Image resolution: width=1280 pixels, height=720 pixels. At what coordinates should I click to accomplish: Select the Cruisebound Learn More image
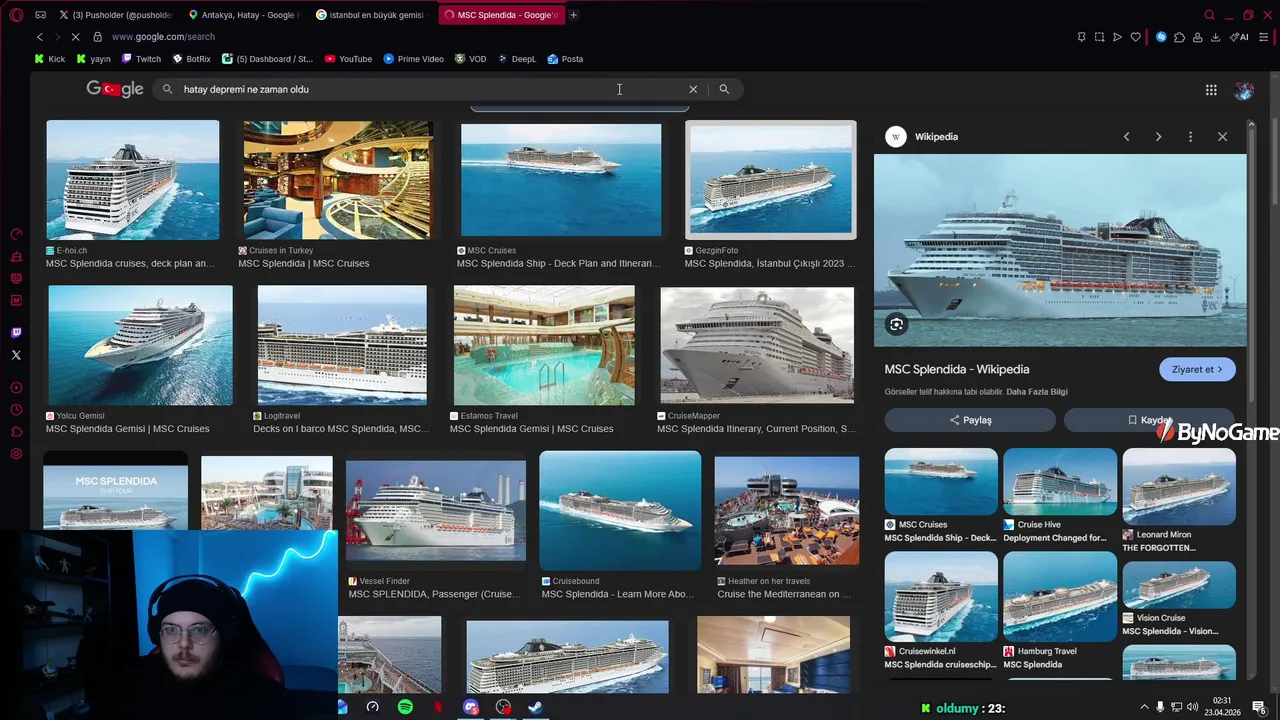tap(620, 510)
